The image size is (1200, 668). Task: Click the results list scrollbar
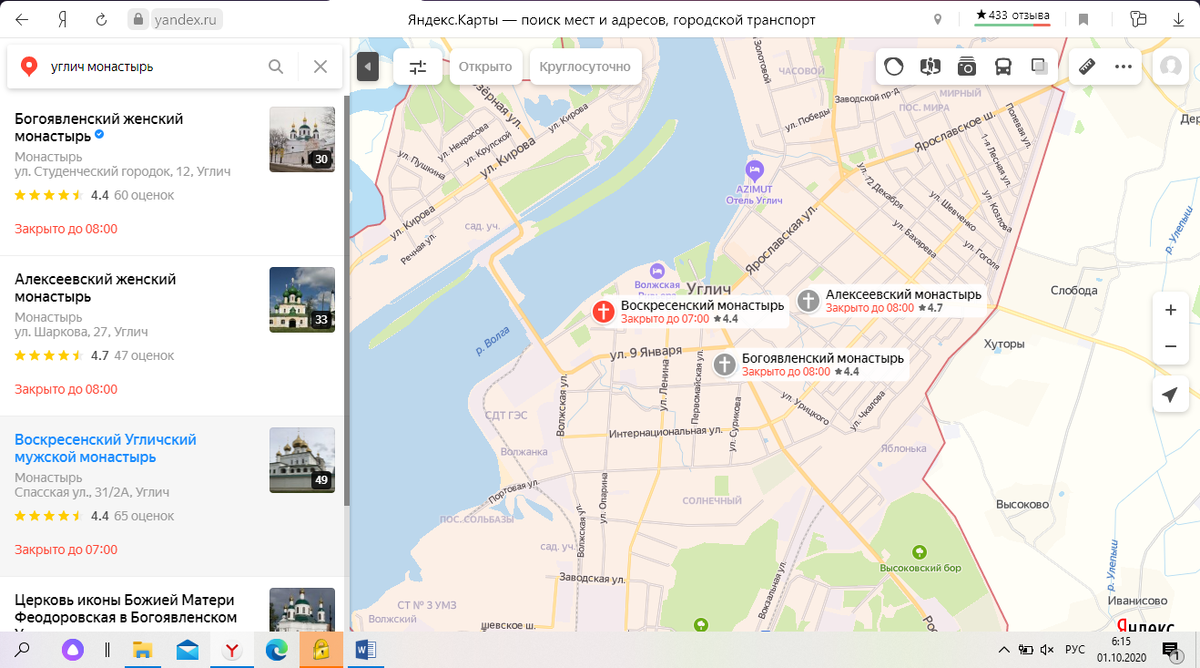346,300
